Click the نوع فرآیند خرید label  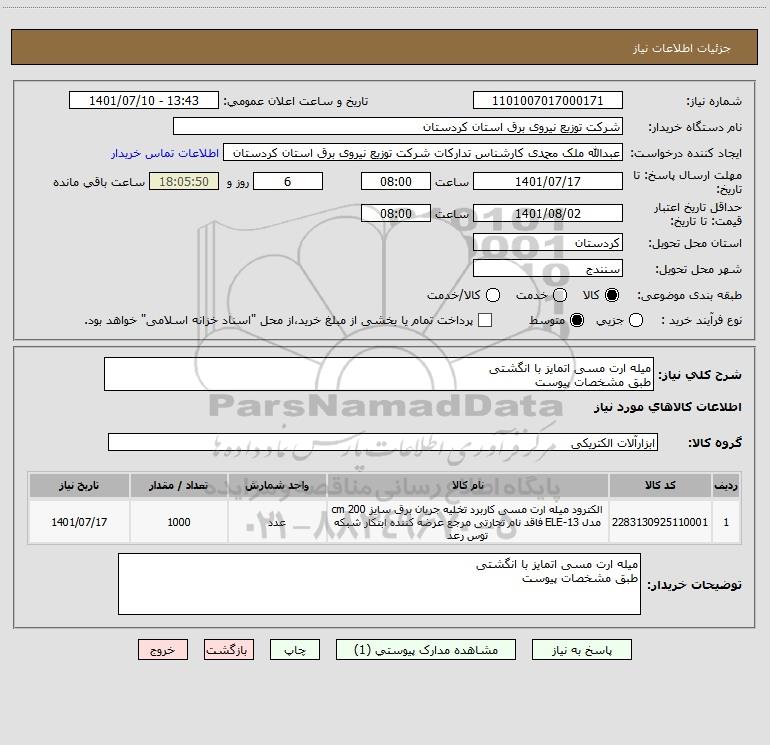[701, 320]
